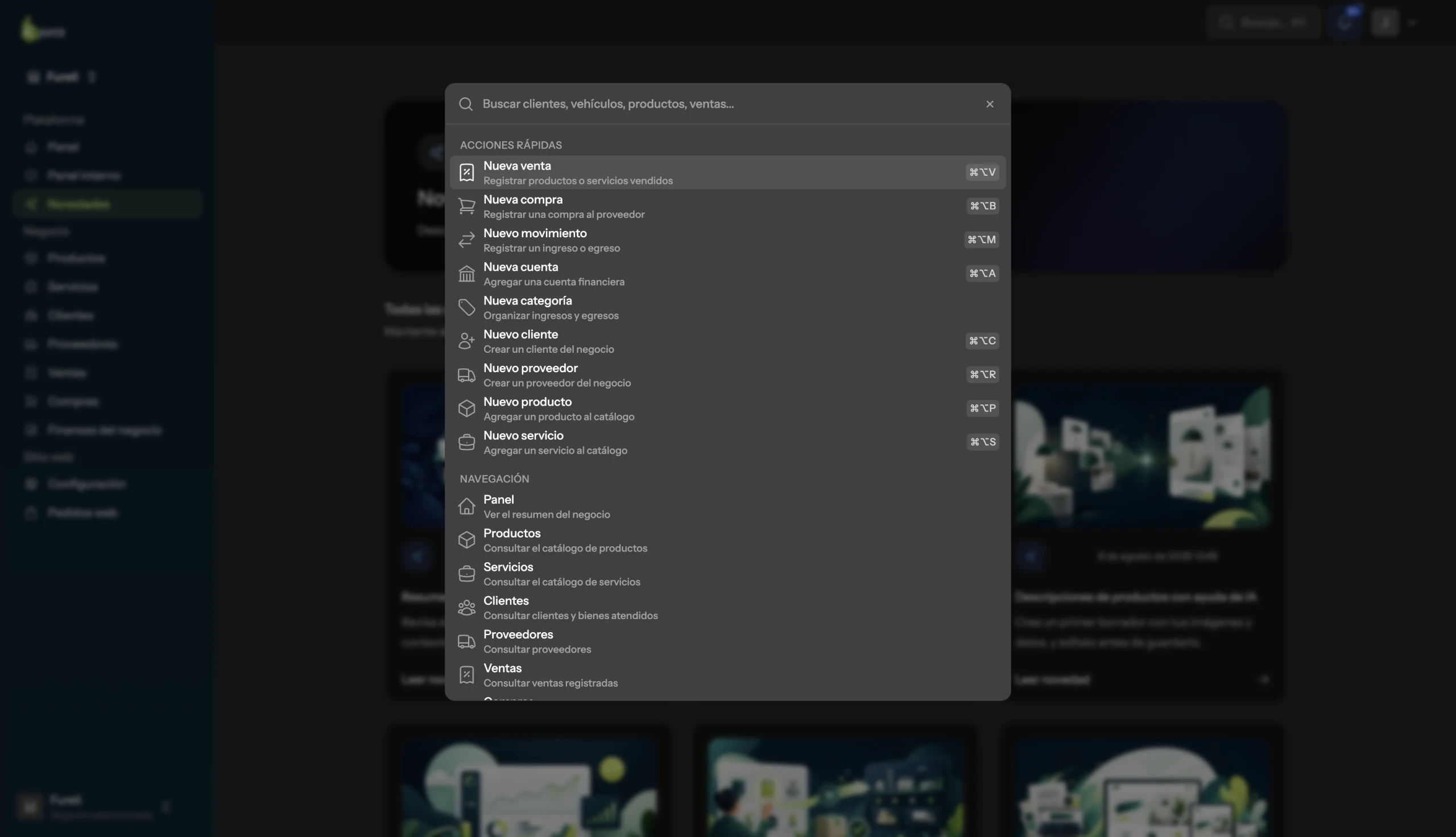Image resolution: width=1456 pixels, height=837 pixels.
Task: Click the ⌘⌥P shortcut badge for Nuevo producto
Action: [x=983, y=409]
